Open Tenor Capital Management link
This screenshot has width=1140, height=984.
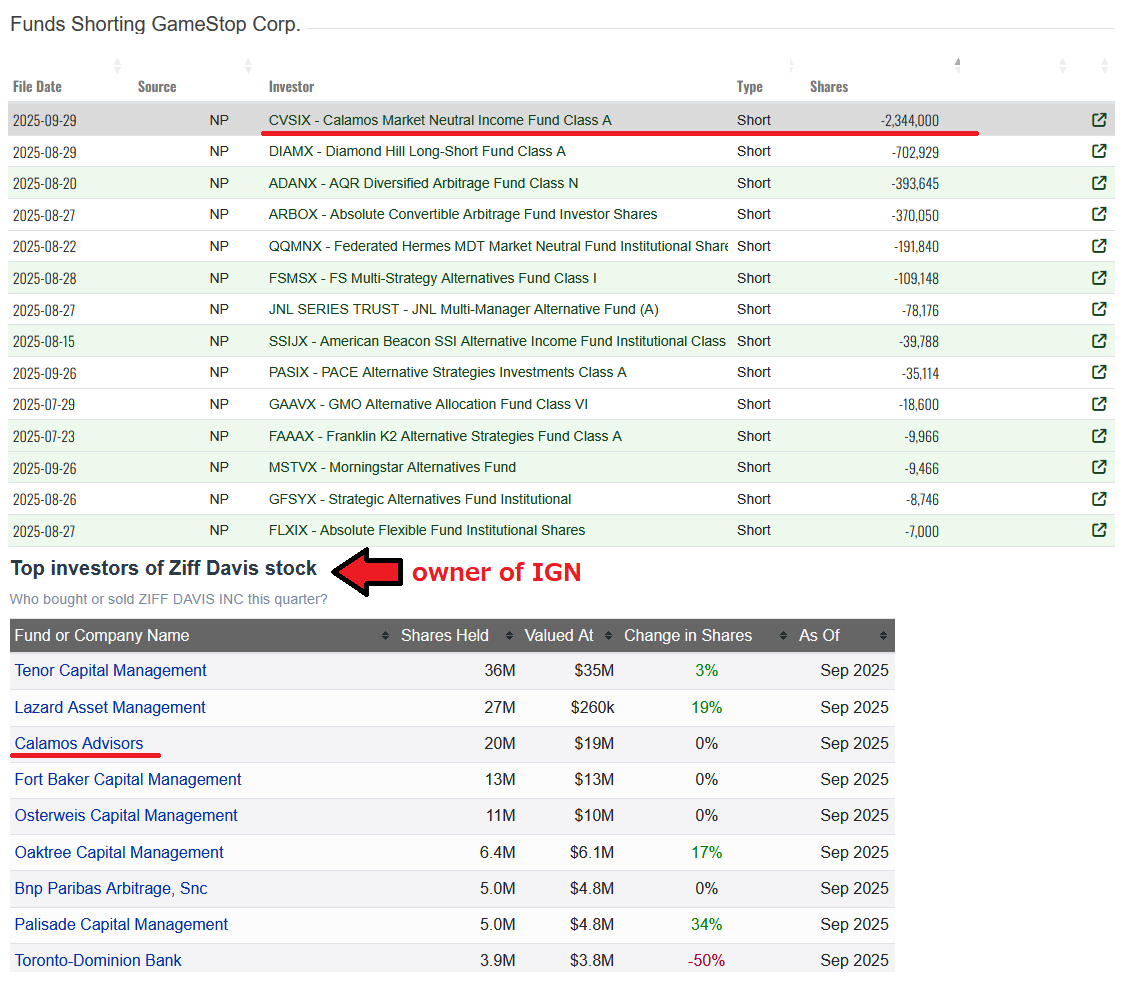point(111,671)
